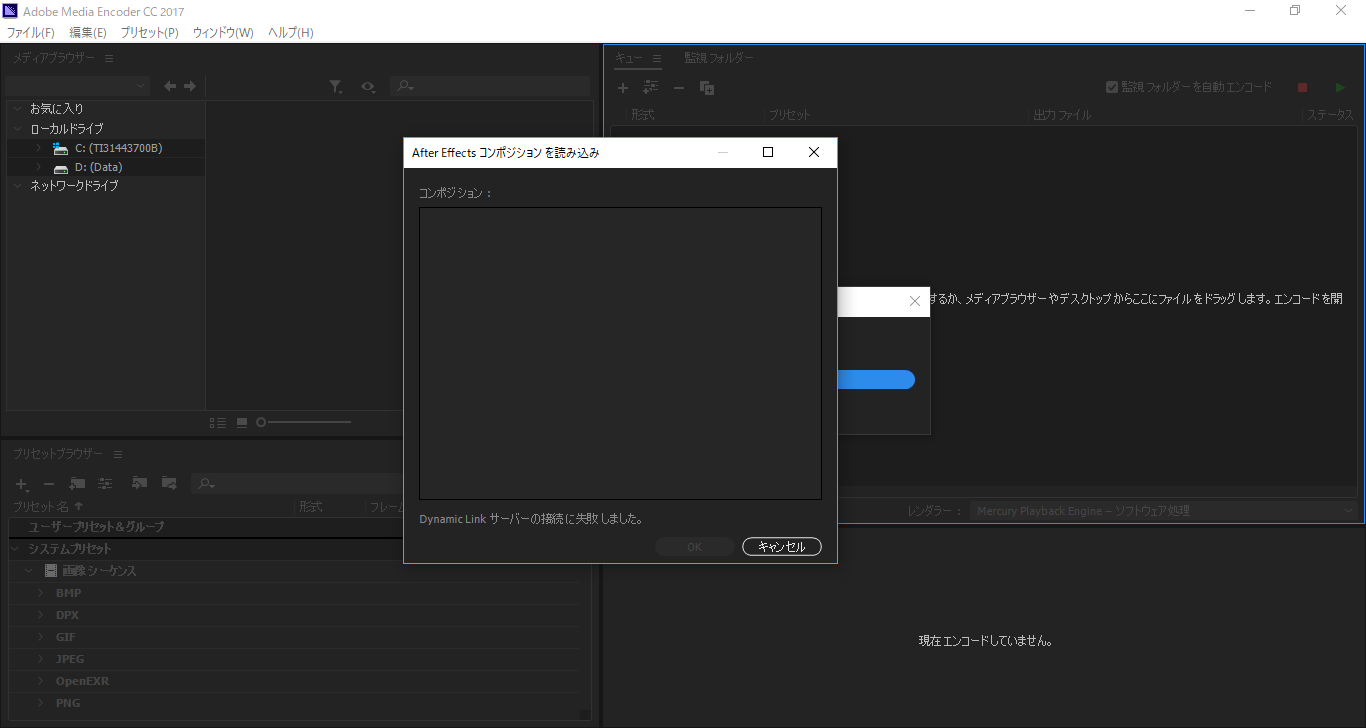
Task: Click the import presets icon
Action: coord(139,484)
